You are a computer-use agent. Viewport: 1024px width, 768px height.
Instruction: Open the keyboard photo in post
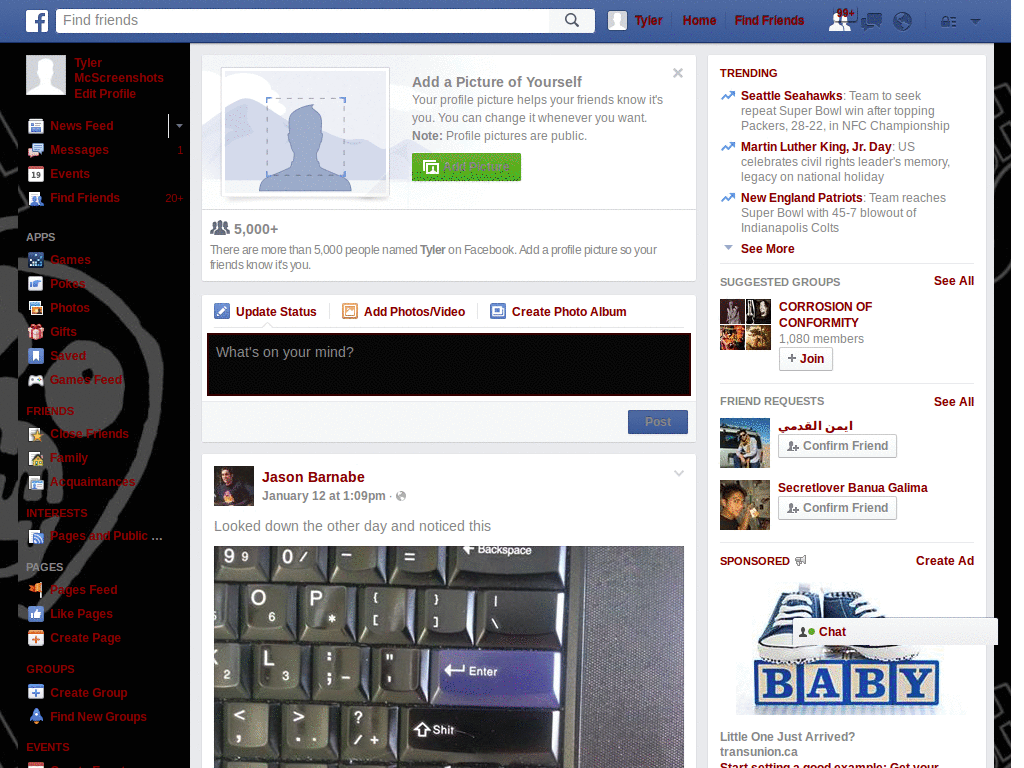click(x=449, y=657)
